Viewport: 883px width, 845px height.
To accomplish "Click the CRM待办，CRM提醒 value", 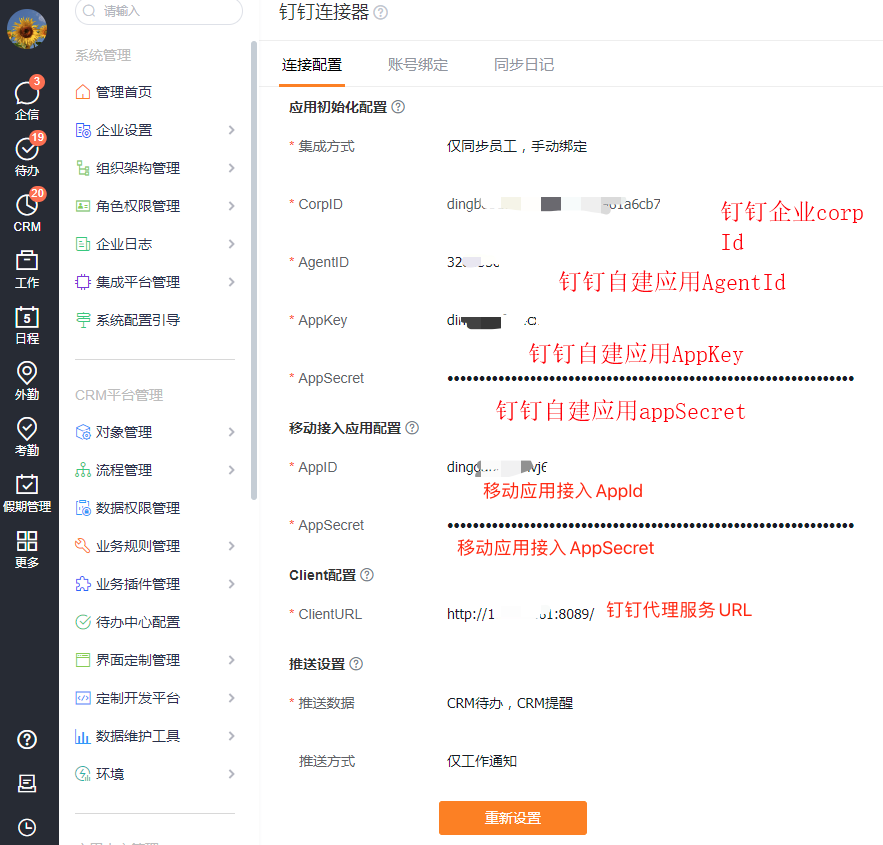I will (510, 703).
